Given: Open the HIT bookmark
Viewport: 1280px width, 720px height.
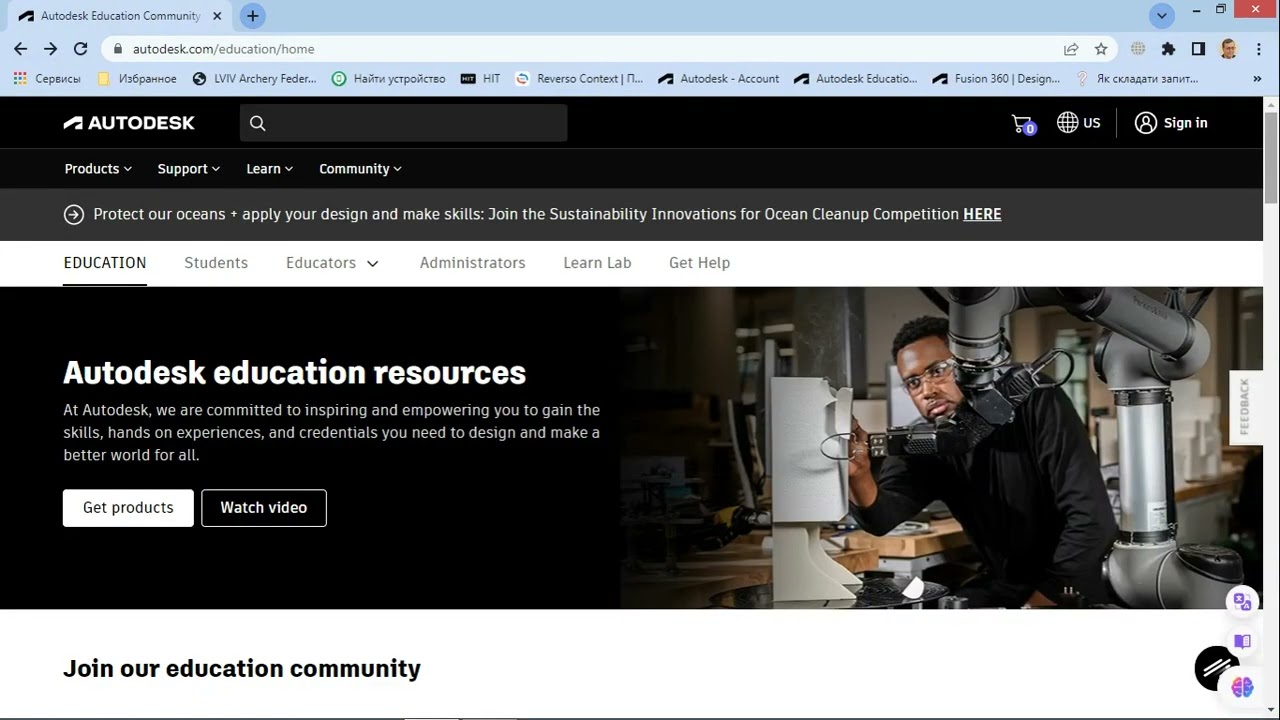Looking at the screenshot, I should coord(480,78).
